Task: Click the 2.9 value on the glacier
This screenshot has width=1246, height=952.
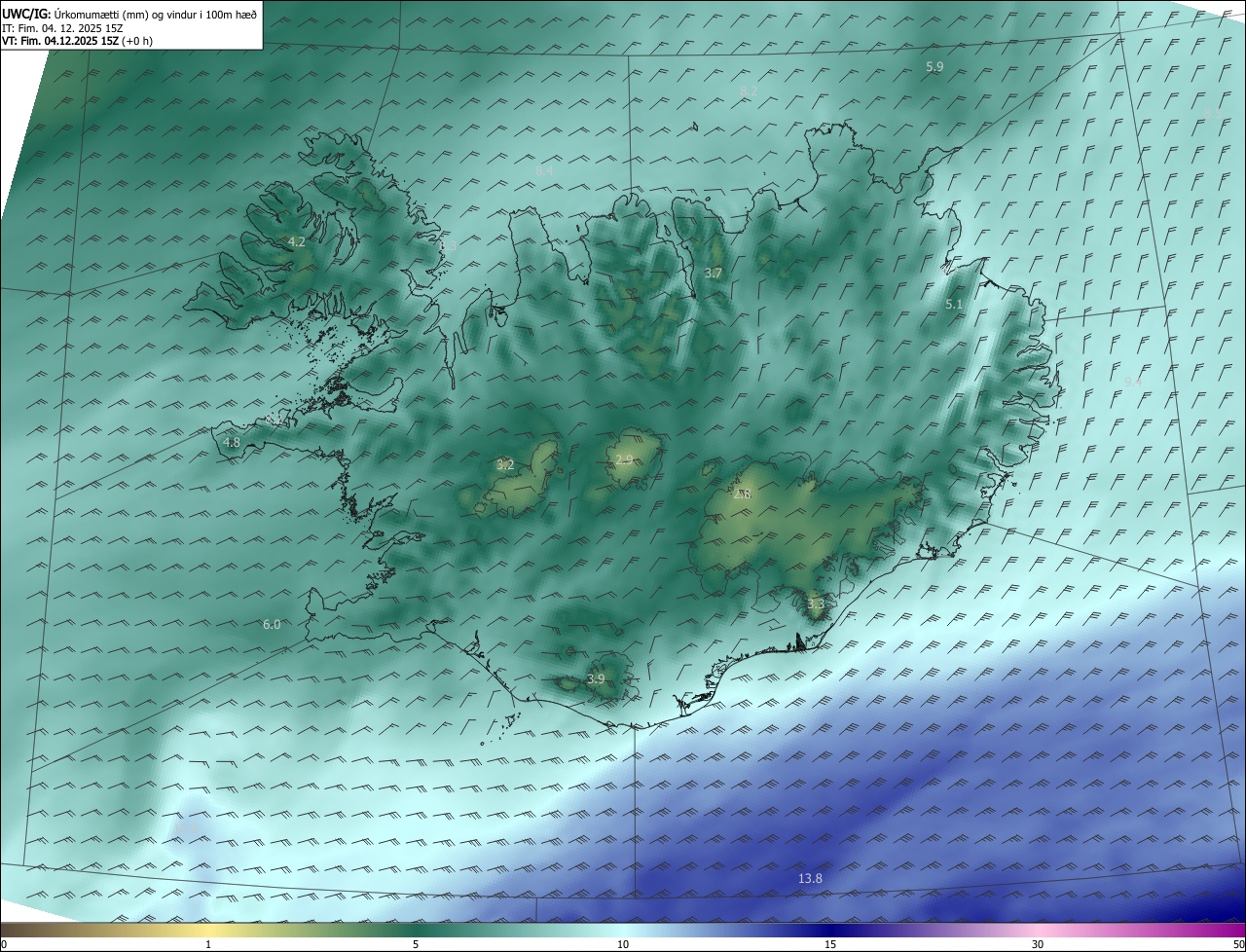Action: tap(624, 459)
